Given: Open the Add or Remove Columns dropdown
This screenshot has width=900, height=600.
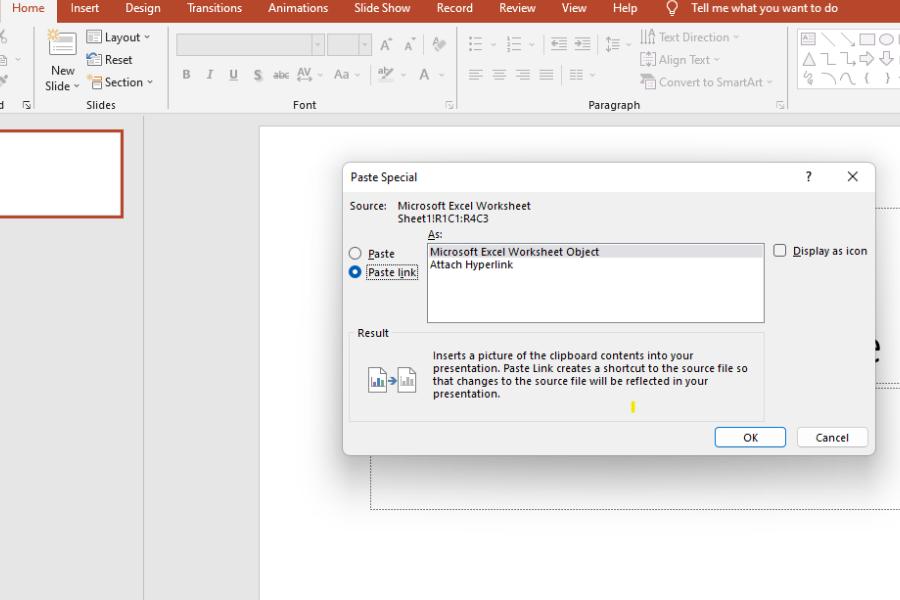Looking at the screenshot, I should (581, 75).
